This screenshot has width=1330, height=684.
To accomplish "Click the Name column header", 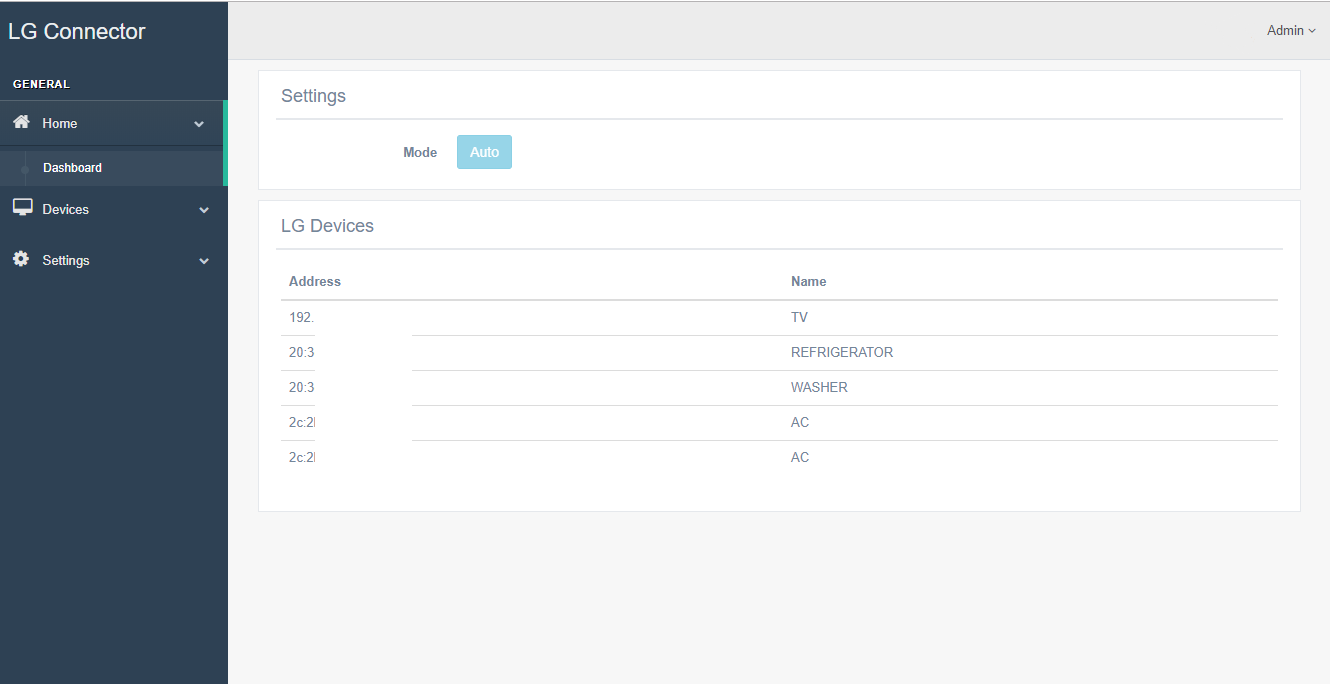I will [809, 282].
